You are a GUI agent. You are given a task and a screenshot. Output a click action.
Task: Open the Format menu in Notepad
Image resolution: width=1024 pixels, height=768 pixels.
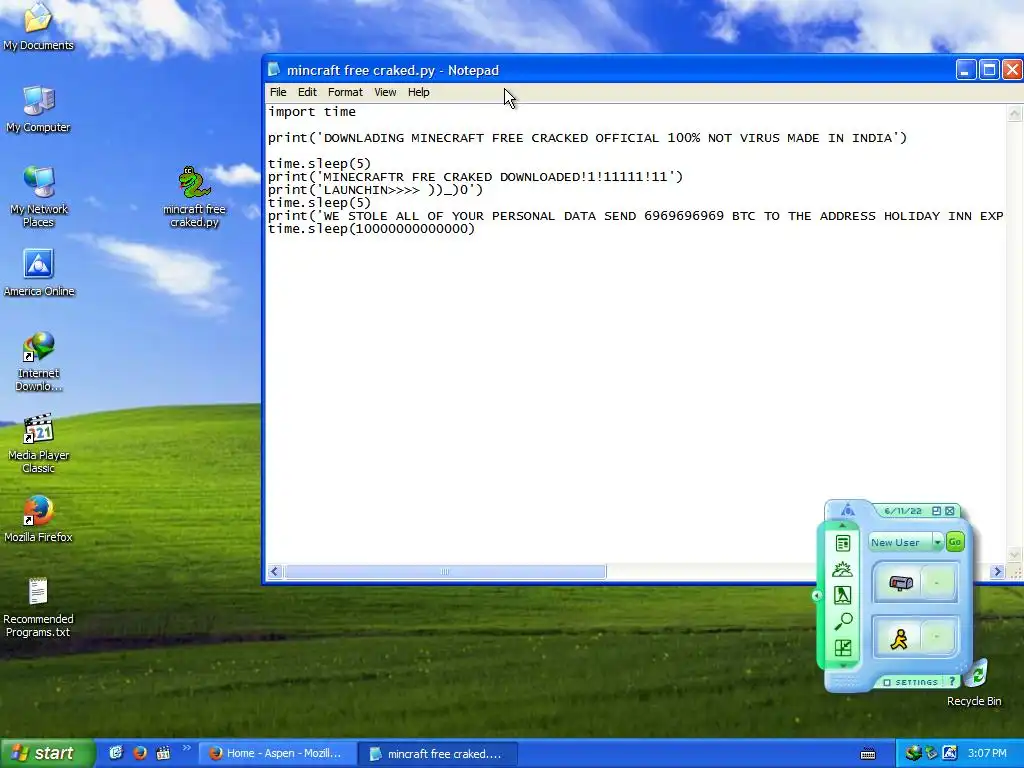345,92
